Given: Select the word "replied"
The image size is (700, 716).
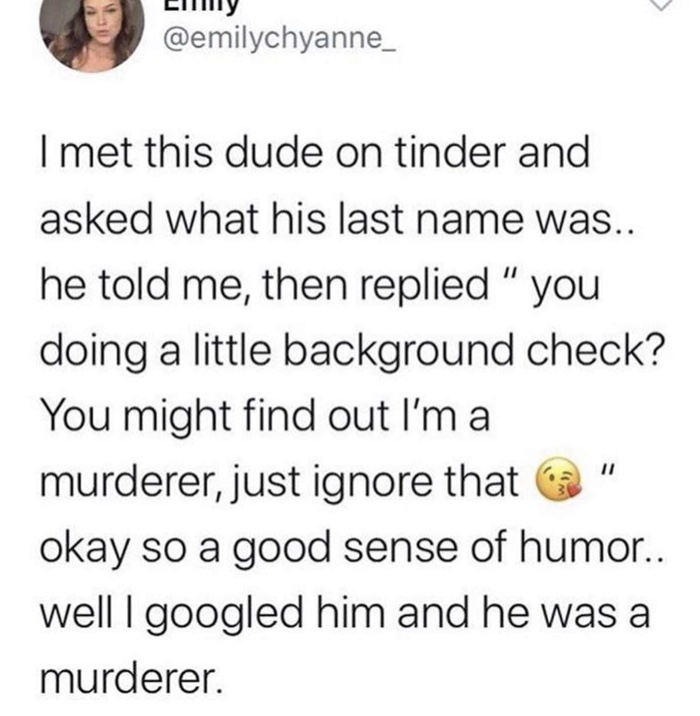Looking at the screenshot, I should pos(424,286).
